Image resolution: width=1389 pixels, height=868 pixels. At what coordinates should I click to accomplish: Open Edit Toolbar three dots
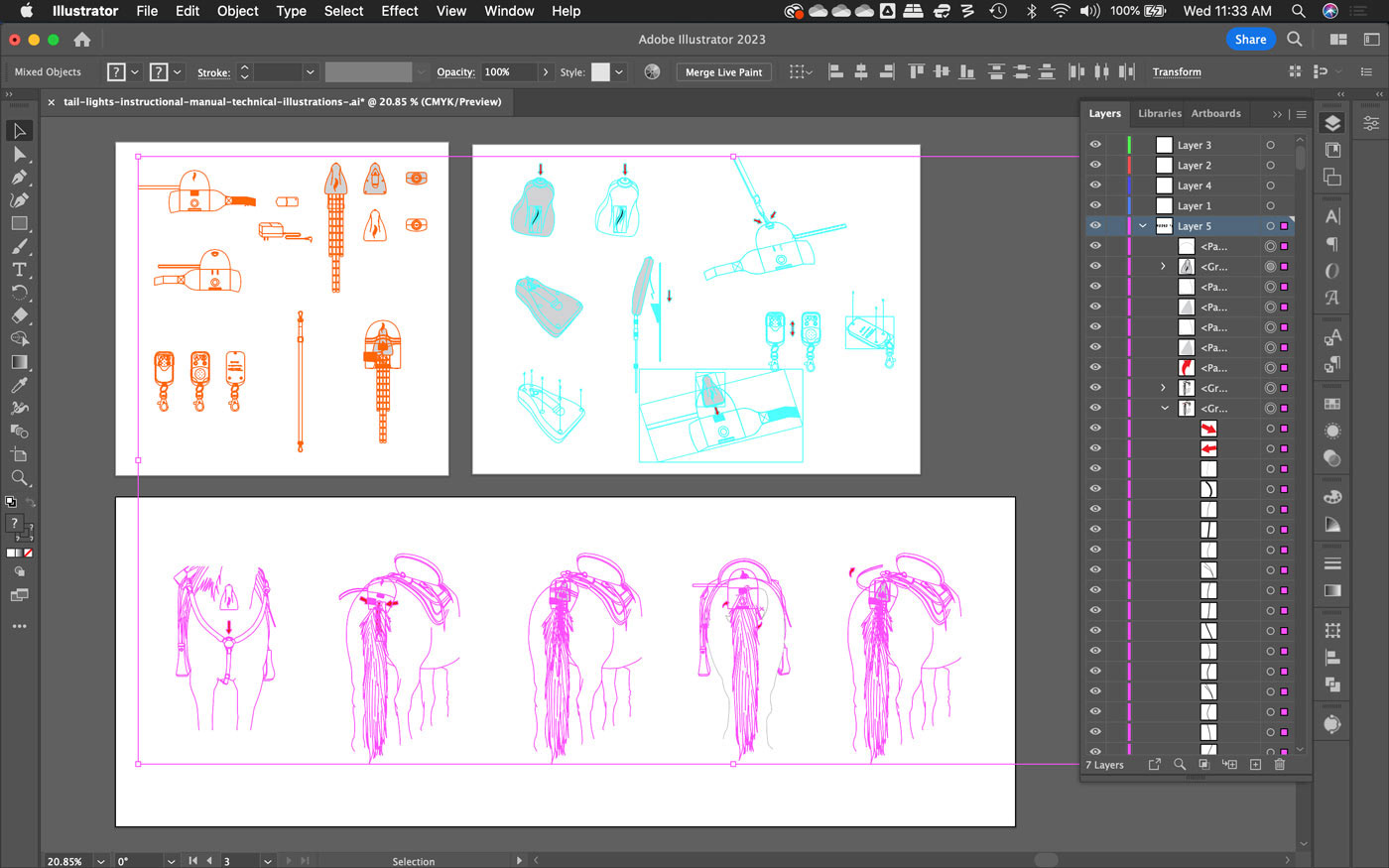tap(19, 626)
